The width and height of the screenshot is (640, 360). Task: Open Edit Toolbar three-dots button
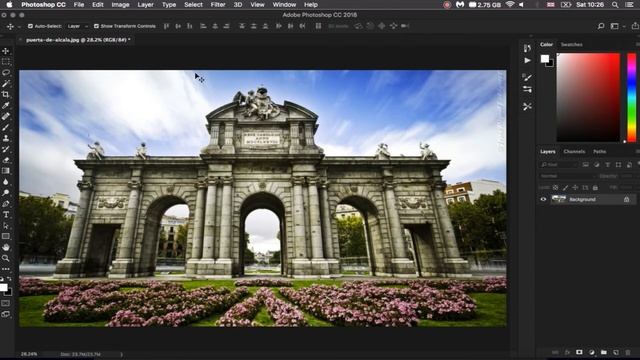coord(6,269)
